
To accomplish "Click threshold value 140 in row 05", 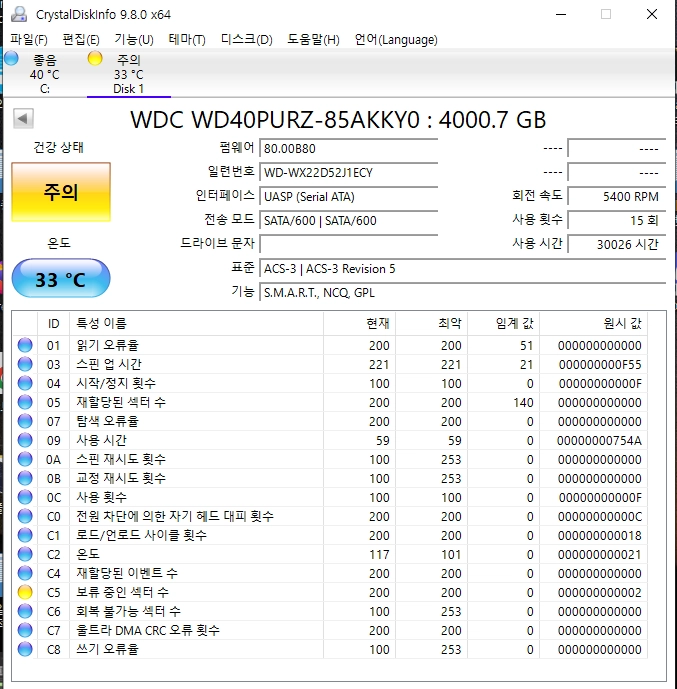I will (x=523, y=403).
